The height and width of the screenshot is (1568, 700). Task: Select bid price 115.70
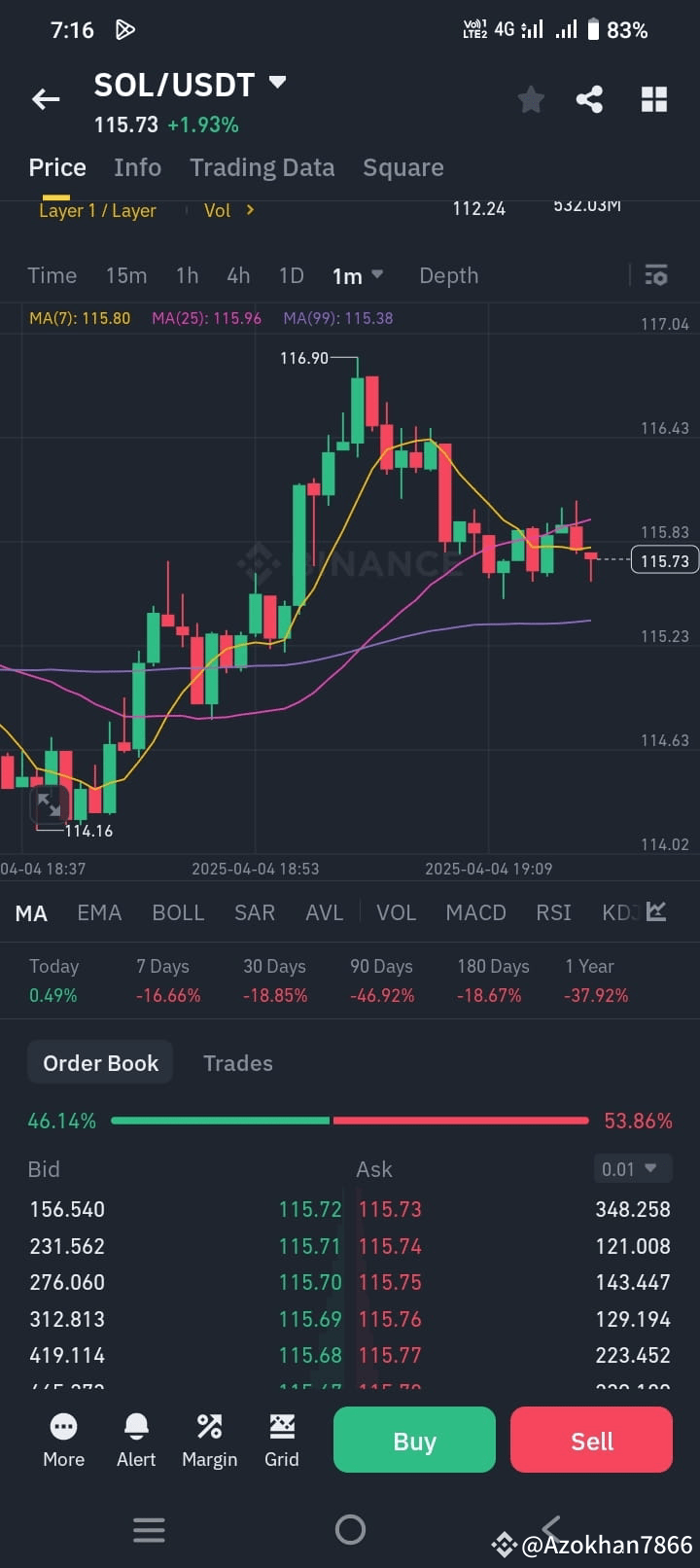click(x=310, y=1282)
